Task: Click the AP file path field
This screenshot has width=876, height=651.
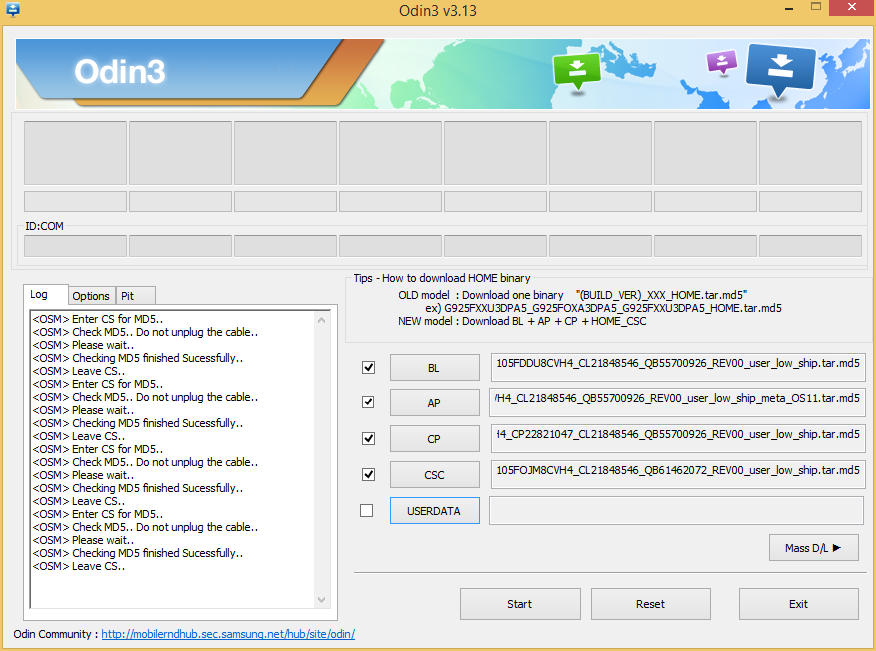Action: 678,402
